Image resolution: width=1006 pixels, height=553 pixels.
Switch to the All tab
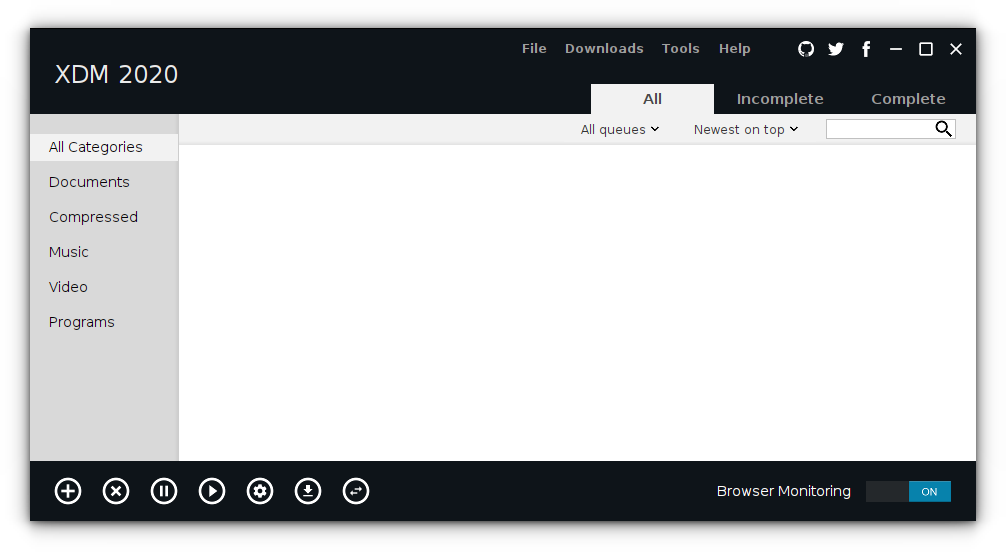click(652, 99)
